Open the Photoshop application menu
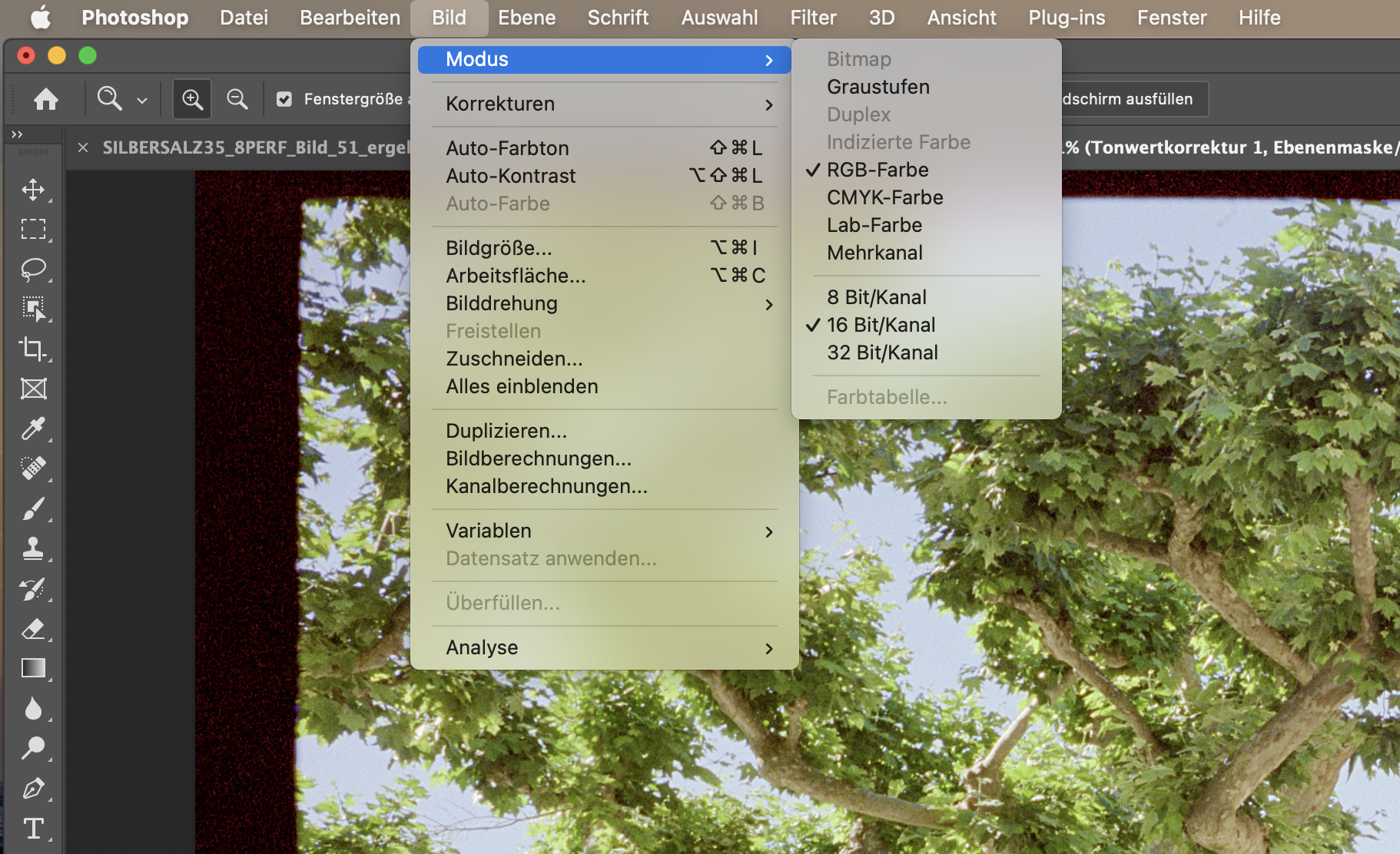 pos(134,17)
